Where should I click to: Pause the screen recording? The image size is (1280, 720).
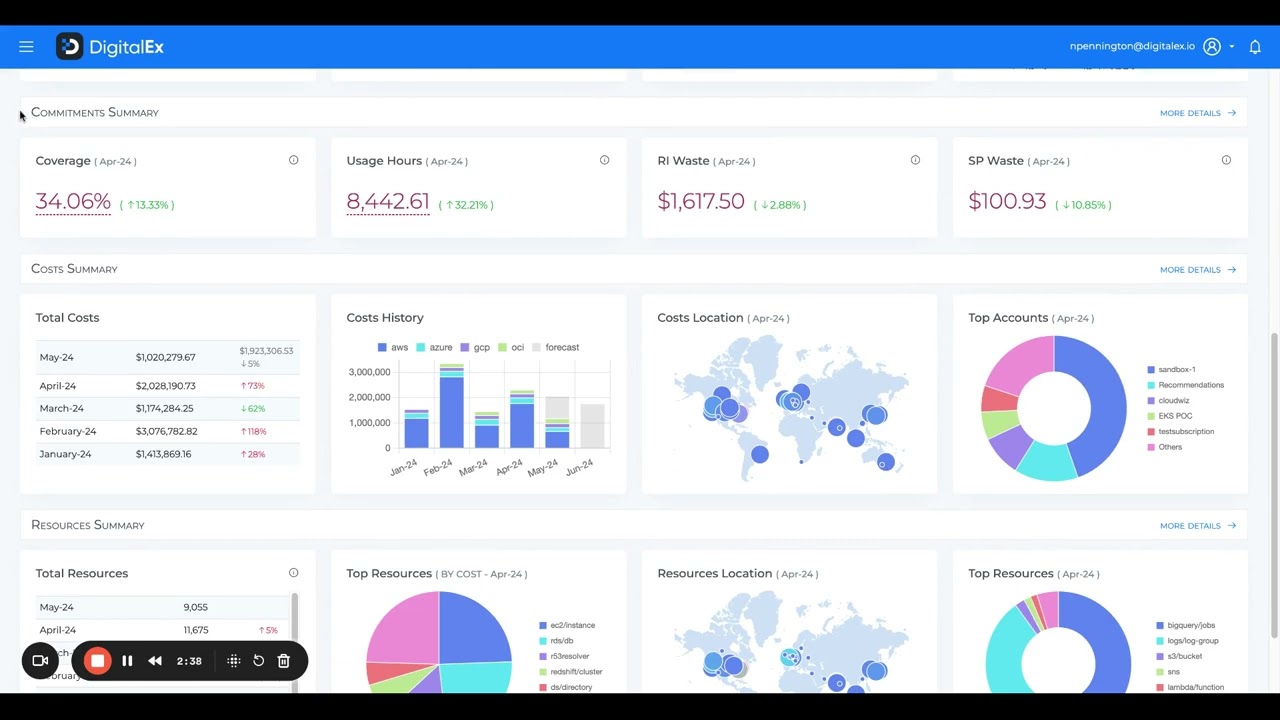(127, 661)
